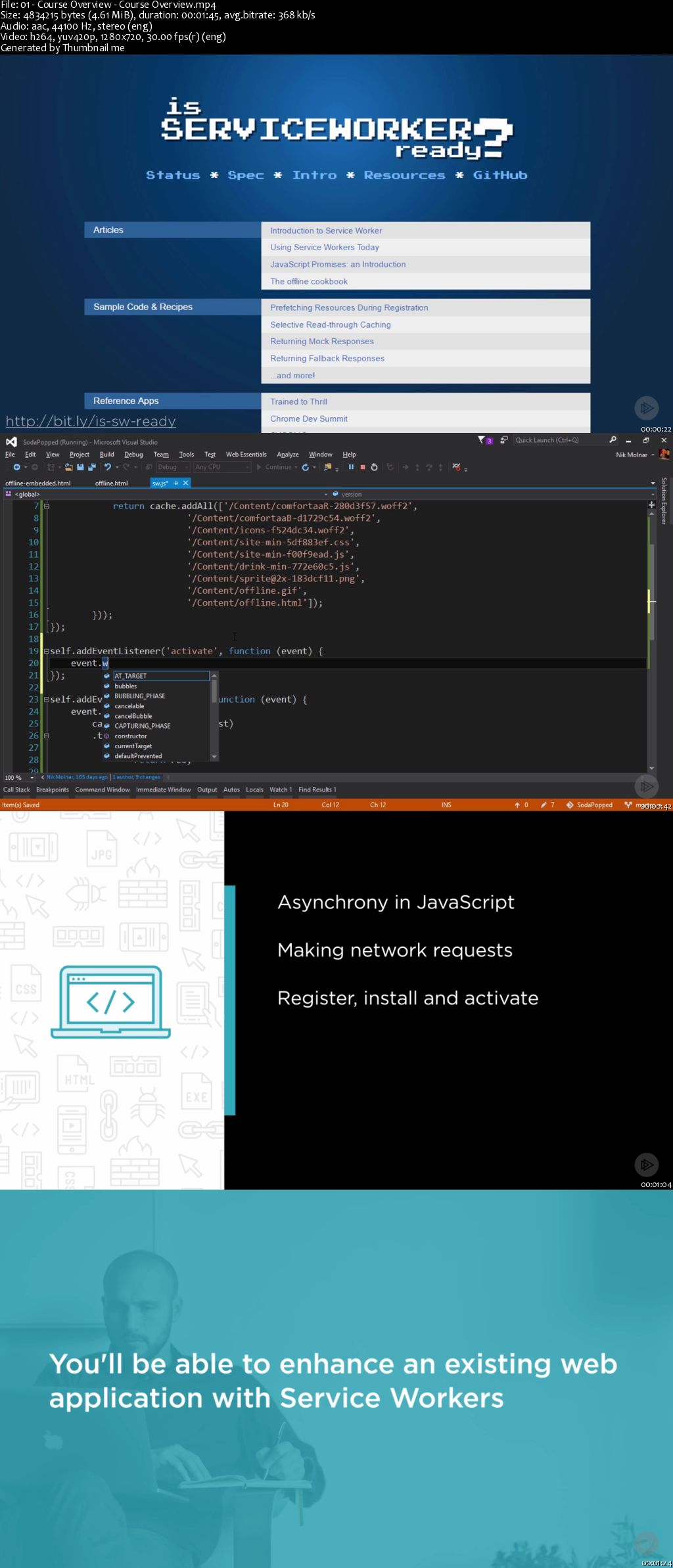Screen dimensions: 673x1568
Task: Open The offline cookbook article link
Action: click(x=309, y=281)
